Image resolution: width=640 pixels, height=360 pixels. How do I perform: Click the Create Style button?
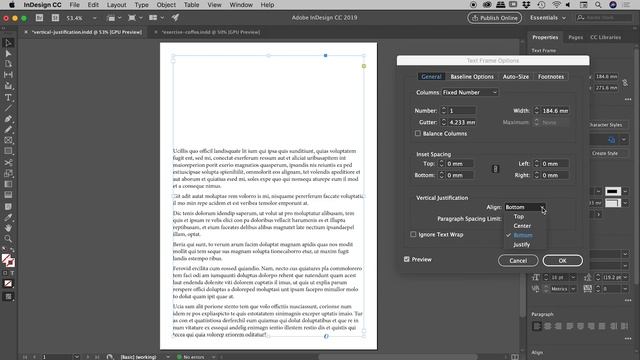(604, 153)
